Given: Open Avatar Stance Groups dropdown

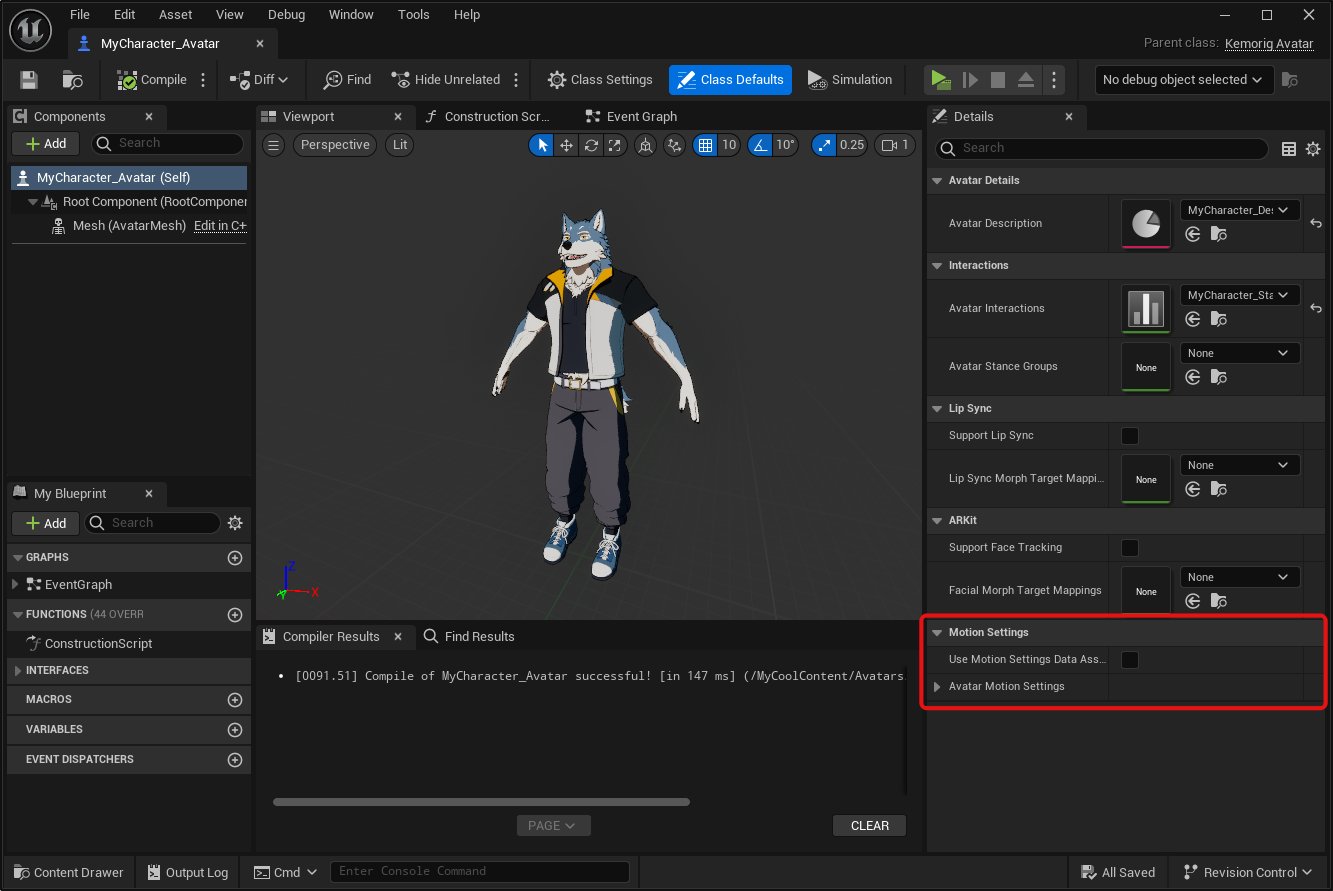Looking at the screenshot, I should coord(1240,353).
